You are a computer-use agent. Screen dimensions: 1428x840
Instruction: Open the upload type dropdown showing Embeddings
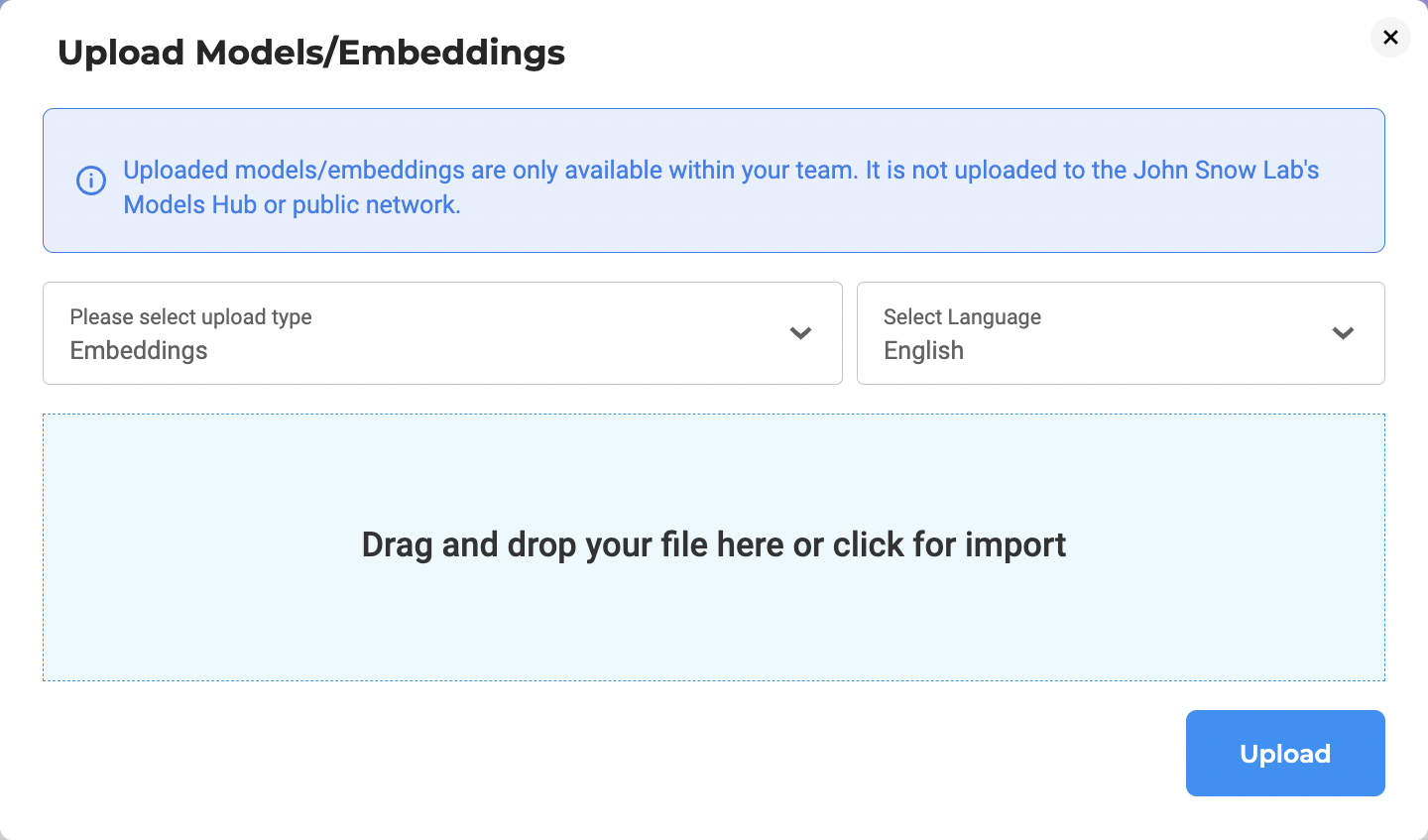(x=442, y=333)
